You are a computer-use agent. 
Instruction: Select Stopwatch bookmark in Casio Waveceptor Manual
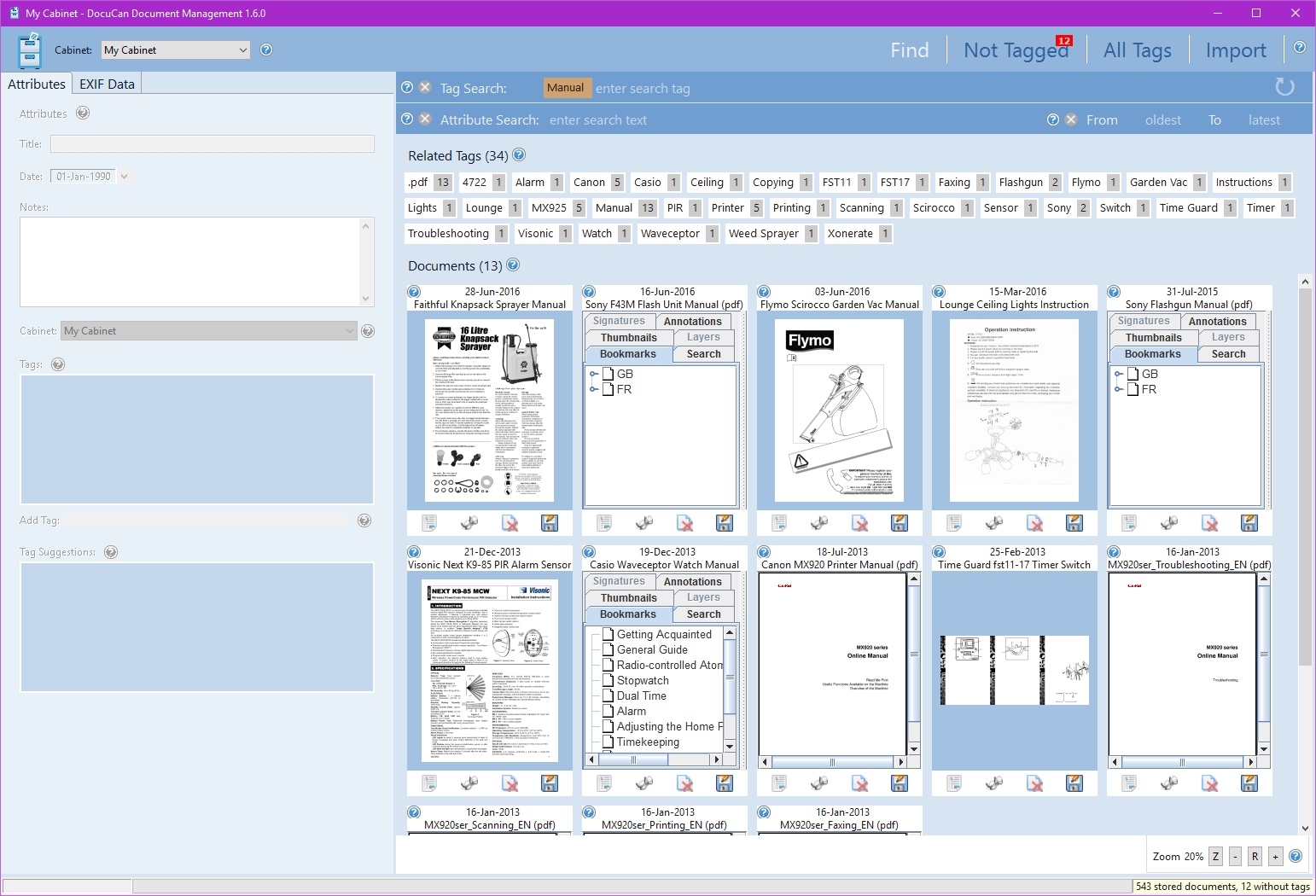[643, 681]
